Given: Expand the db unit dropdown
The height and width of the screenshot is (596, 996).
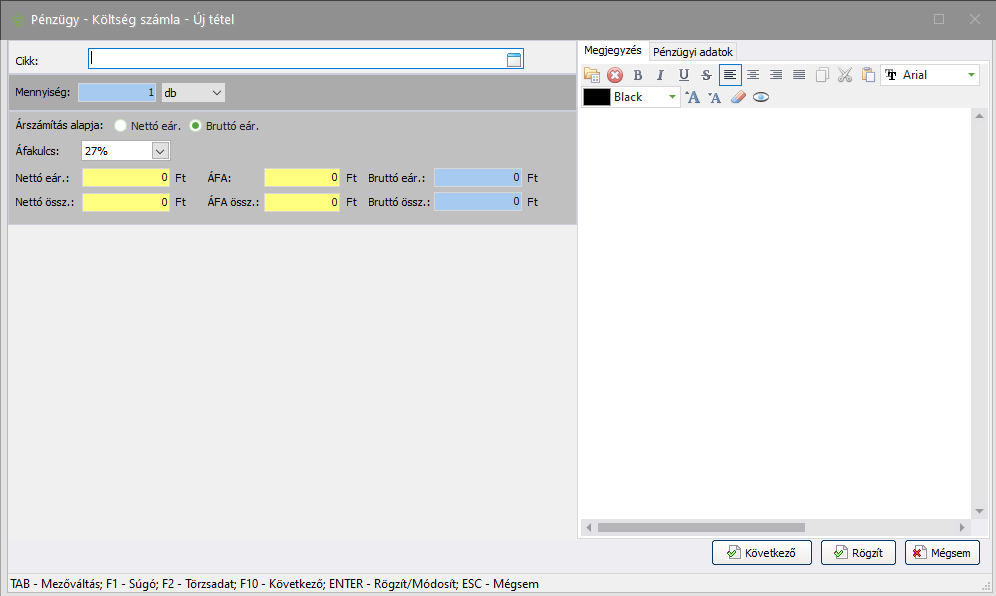Looking at the screenshot, I should (217, 92).
